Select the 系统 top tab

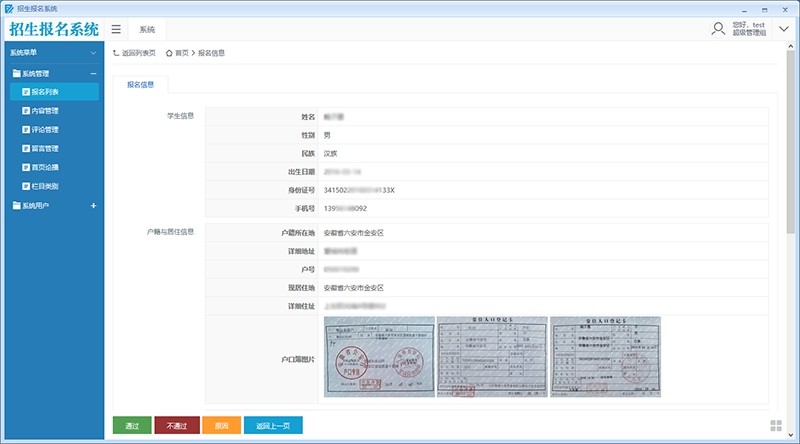point(147,30)
